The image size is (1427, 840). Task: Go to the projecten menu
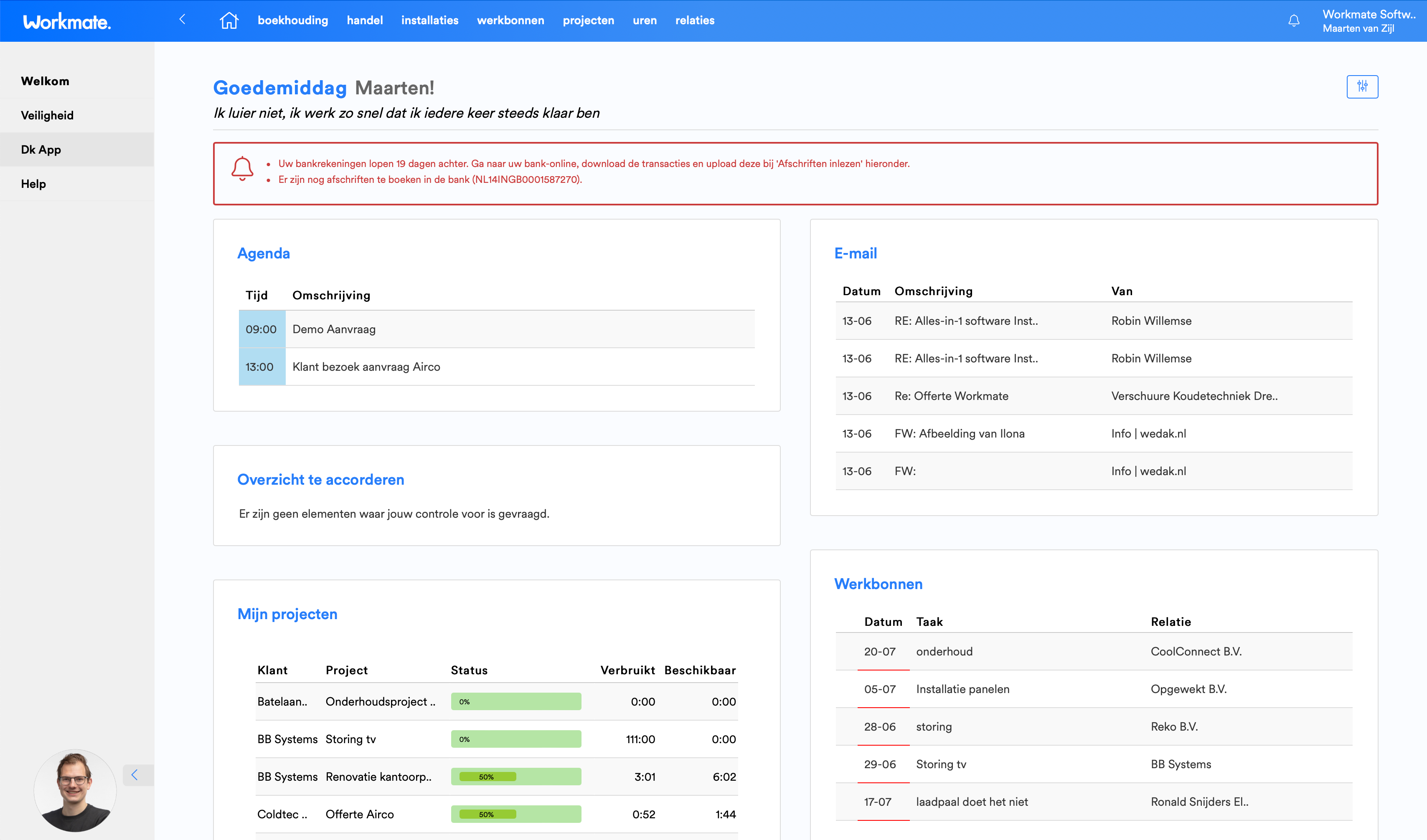588,20
